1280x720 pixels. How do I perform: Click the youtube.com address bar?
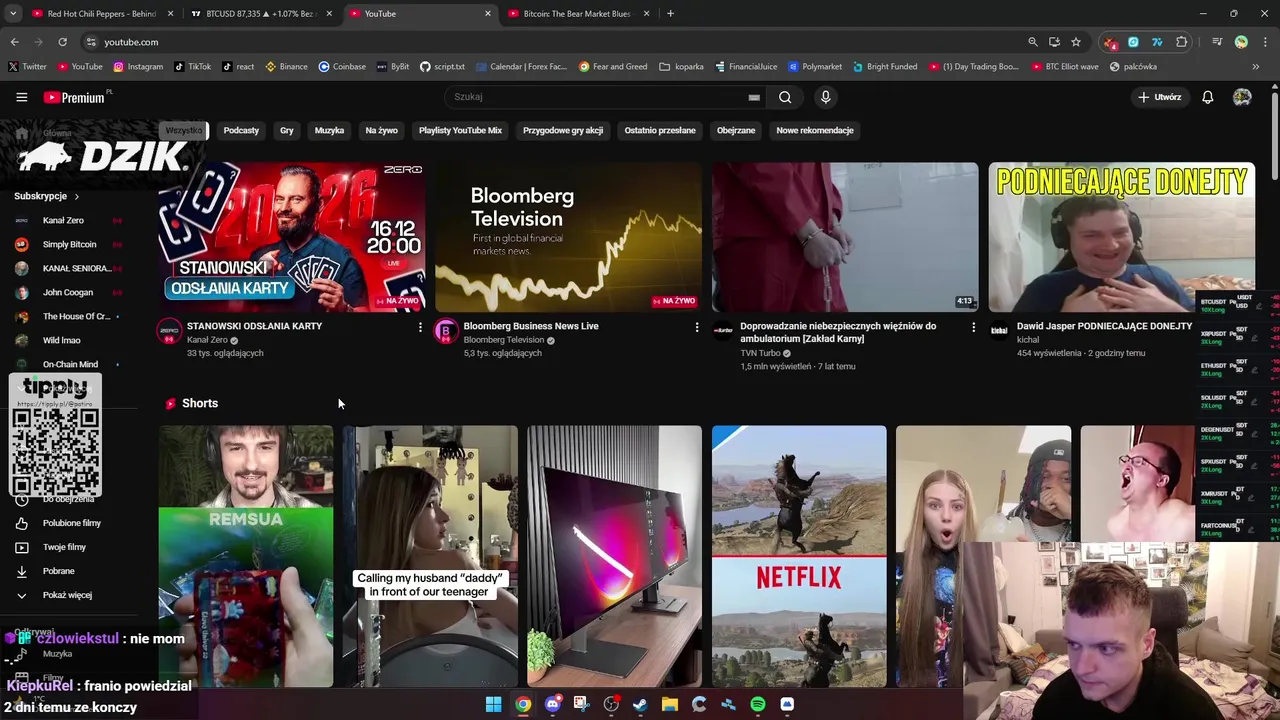pyautogui.click(x=550, y=42)
